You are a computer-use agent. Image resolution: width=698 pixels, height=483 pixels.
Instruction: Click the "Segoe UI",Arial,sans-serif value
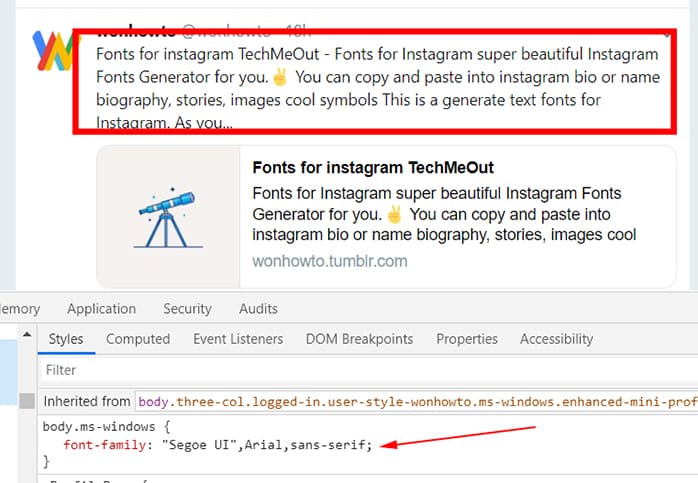click(x=264, y=445)
